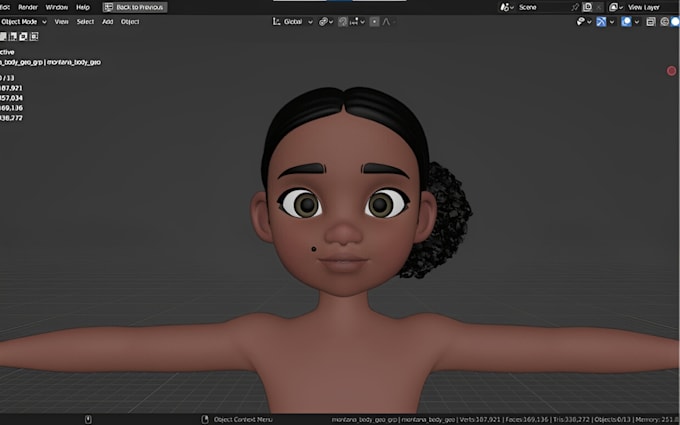Toggle show gizmos button
The height and width of the screenshot is (425, 680).
(601, 22)
